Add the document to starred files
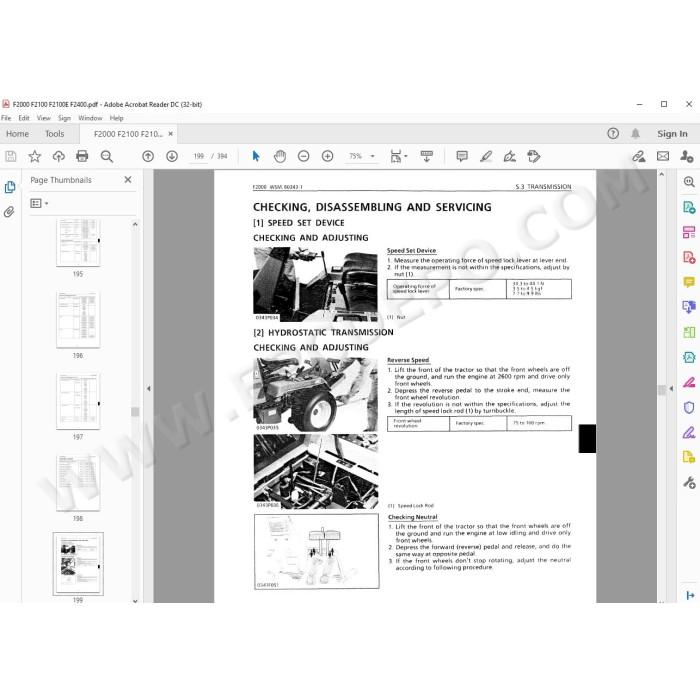Image resolution: width=700 pixels, height=700 pixels. pyautogui.click(x=34, y=156)
